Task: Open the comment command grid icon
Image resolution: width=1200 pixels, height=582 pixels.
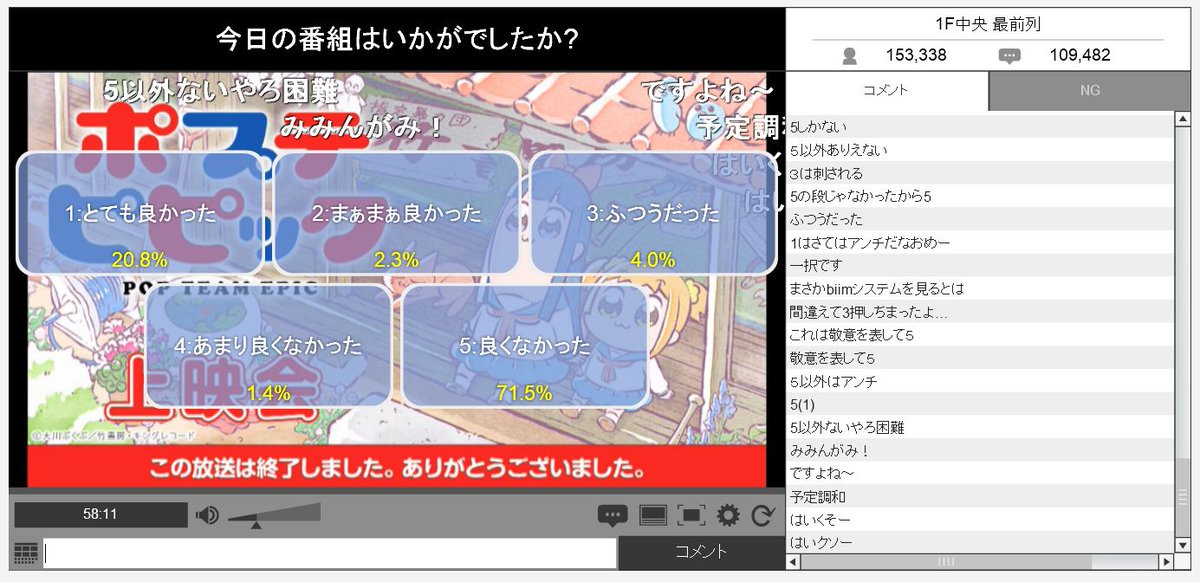Action: (x=26, y=553)
